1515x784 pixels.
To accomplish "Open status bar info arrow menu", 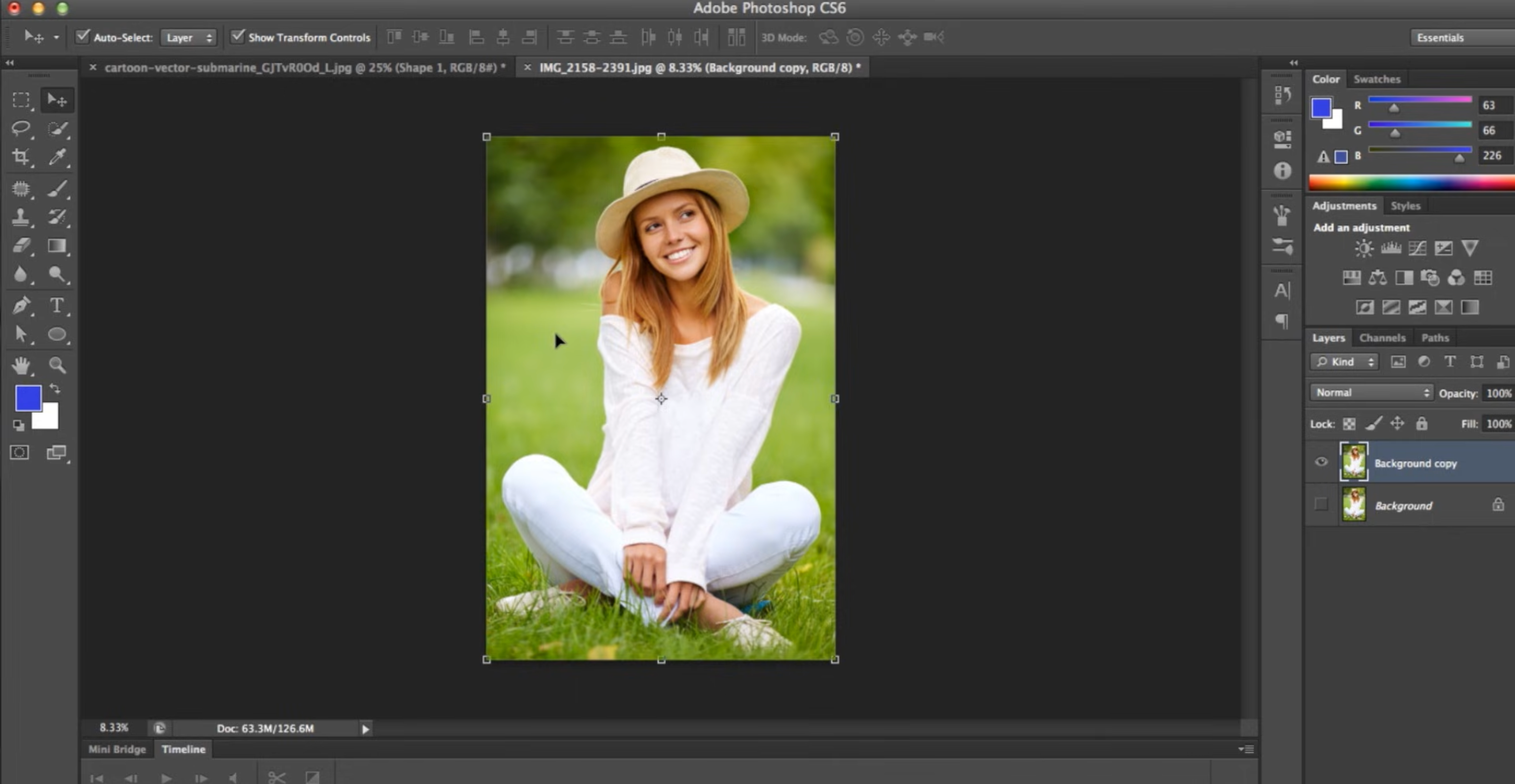I will point(365,729).
